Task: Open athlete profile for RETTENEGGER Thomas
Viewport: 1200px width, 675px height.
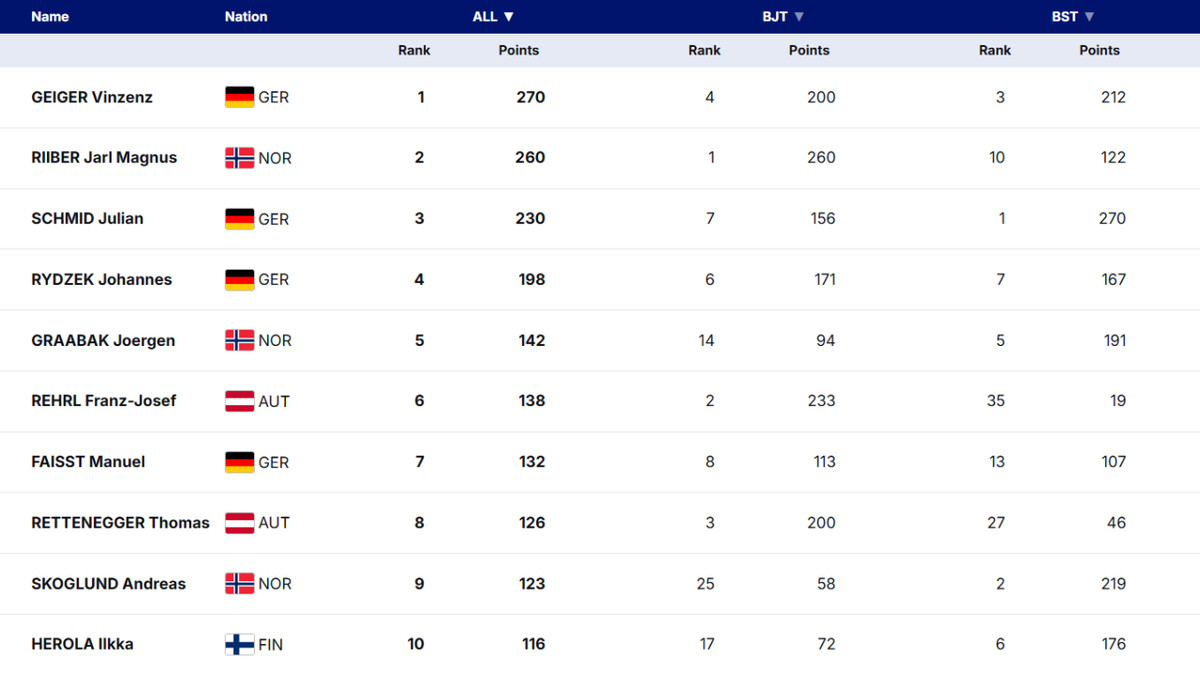Action: pyautogui.click(x=120, y=523)
